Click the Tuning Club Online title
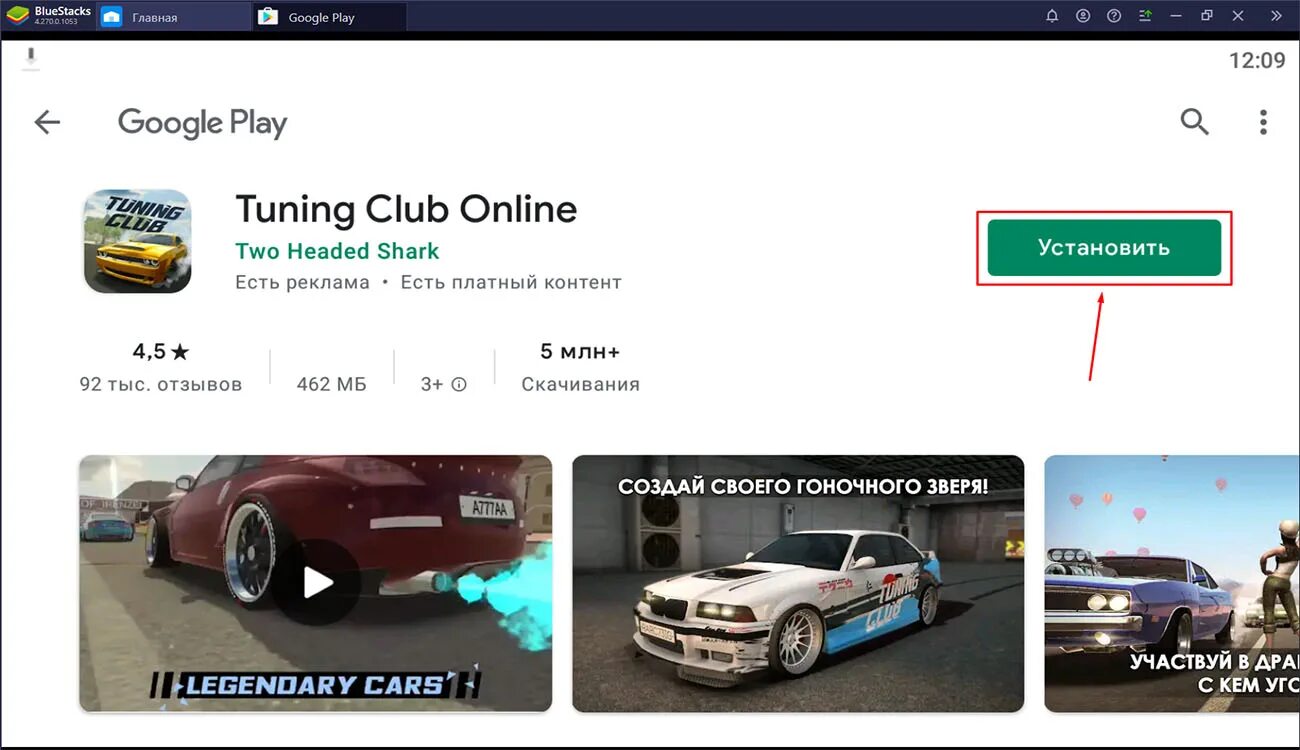Viewport: 1300px width, 750px height. click(406, 209)
